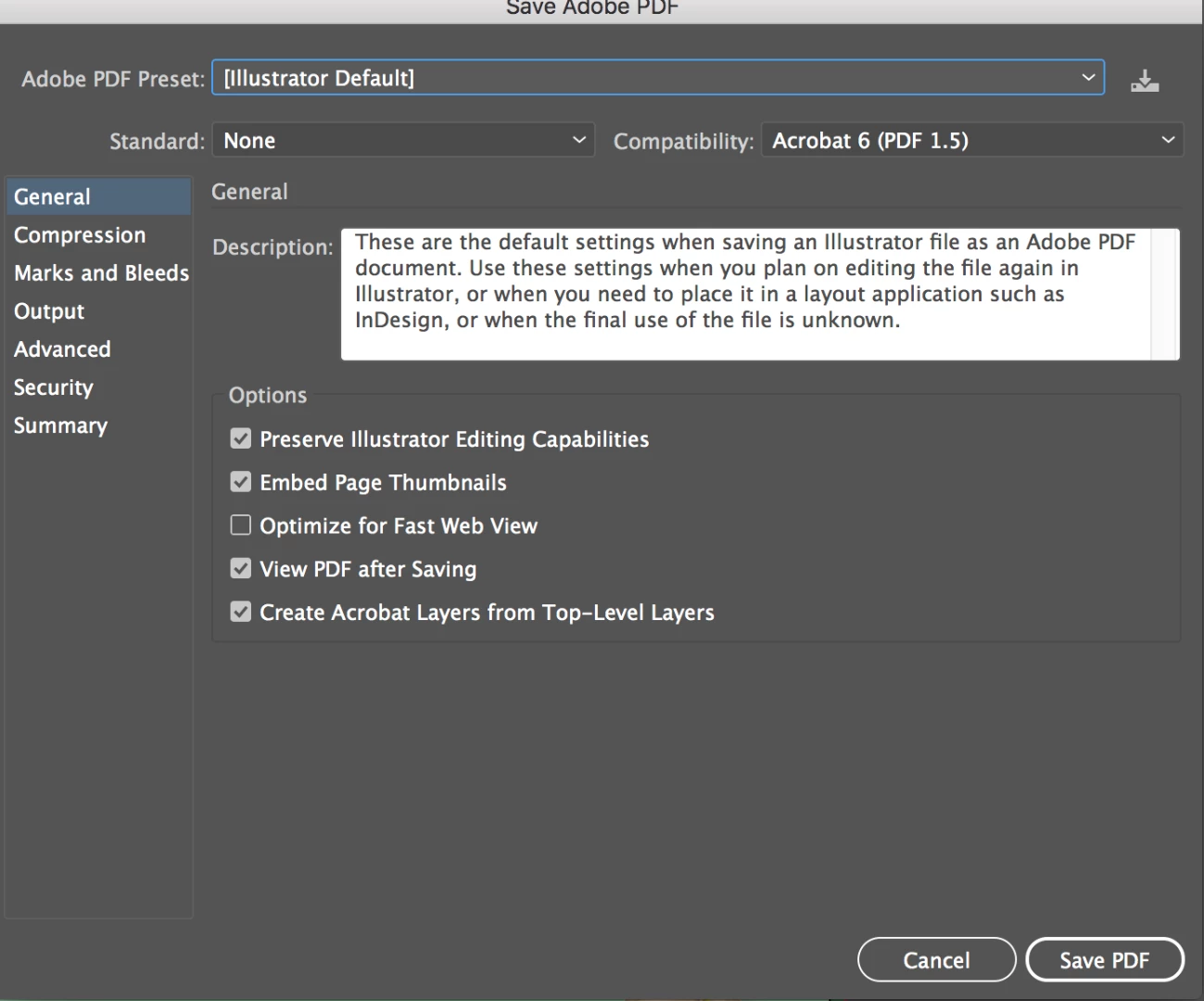Show the Advanced options
This screenshot has height=1001, width=1204.
point(98,348)
